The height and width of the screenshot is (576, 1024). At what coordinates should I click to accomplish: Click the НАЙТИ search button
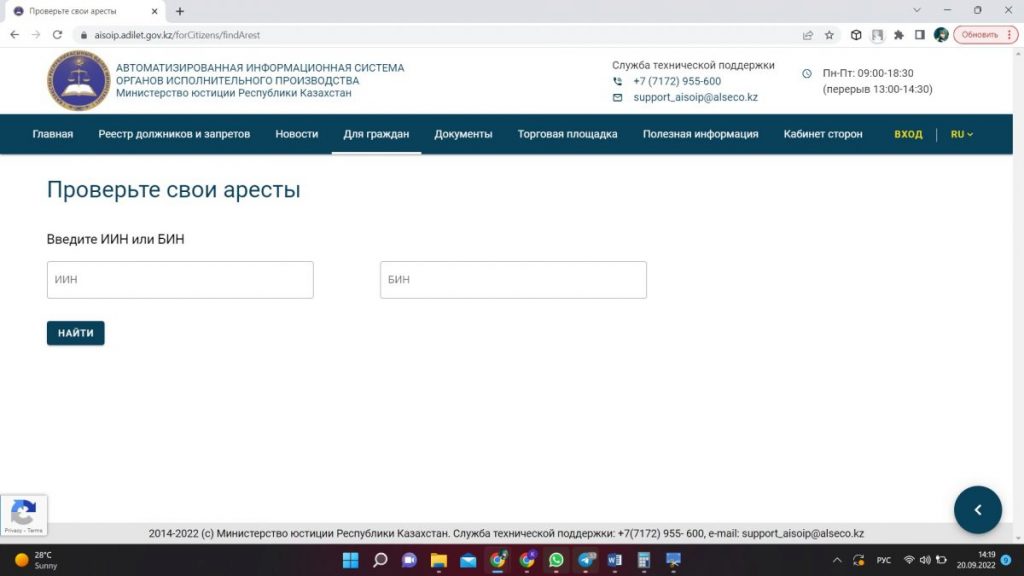pyautogui.click(x=76, y=333)
